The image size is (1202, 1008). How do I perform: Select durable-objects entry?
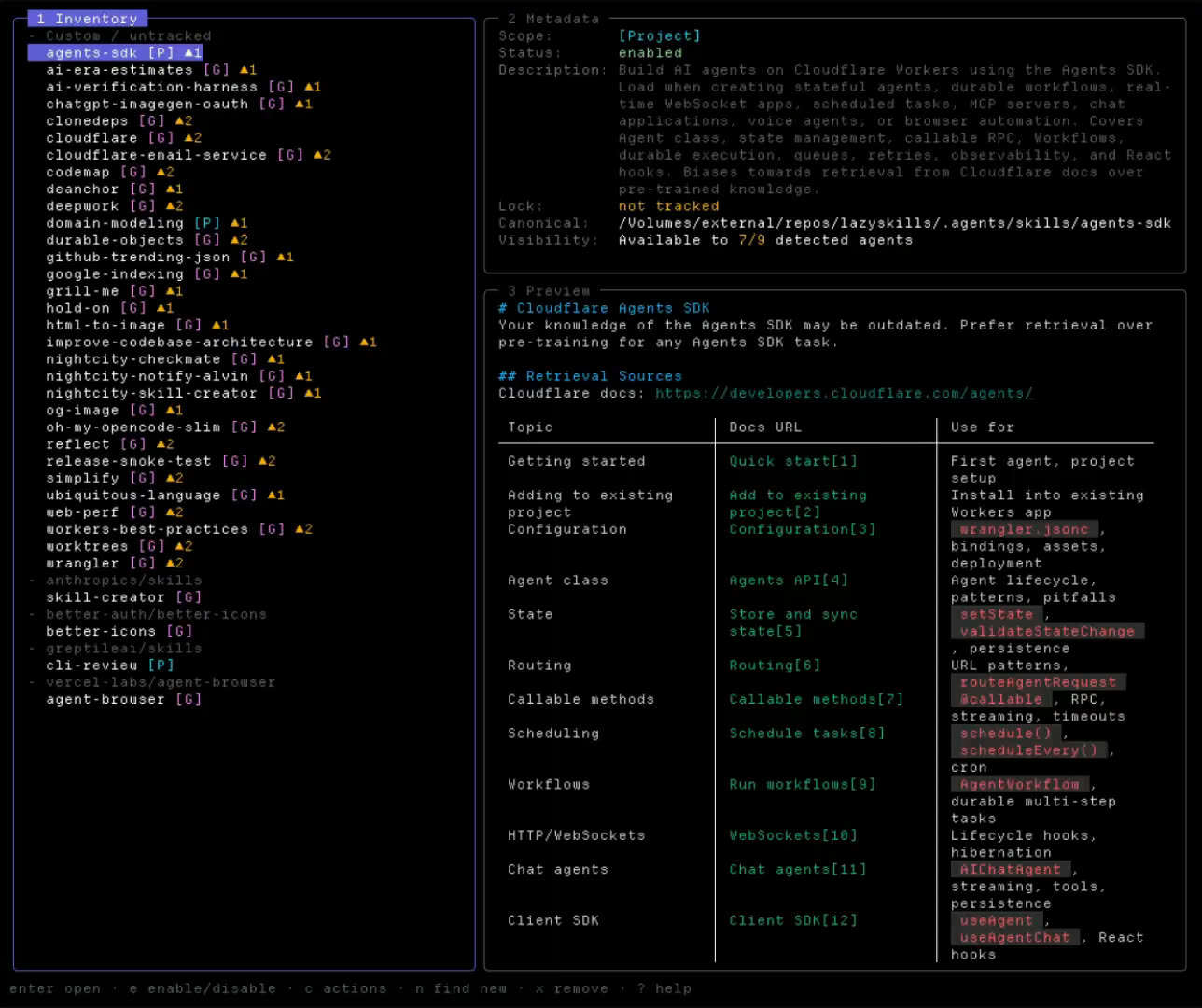click(x=147, y=240)
